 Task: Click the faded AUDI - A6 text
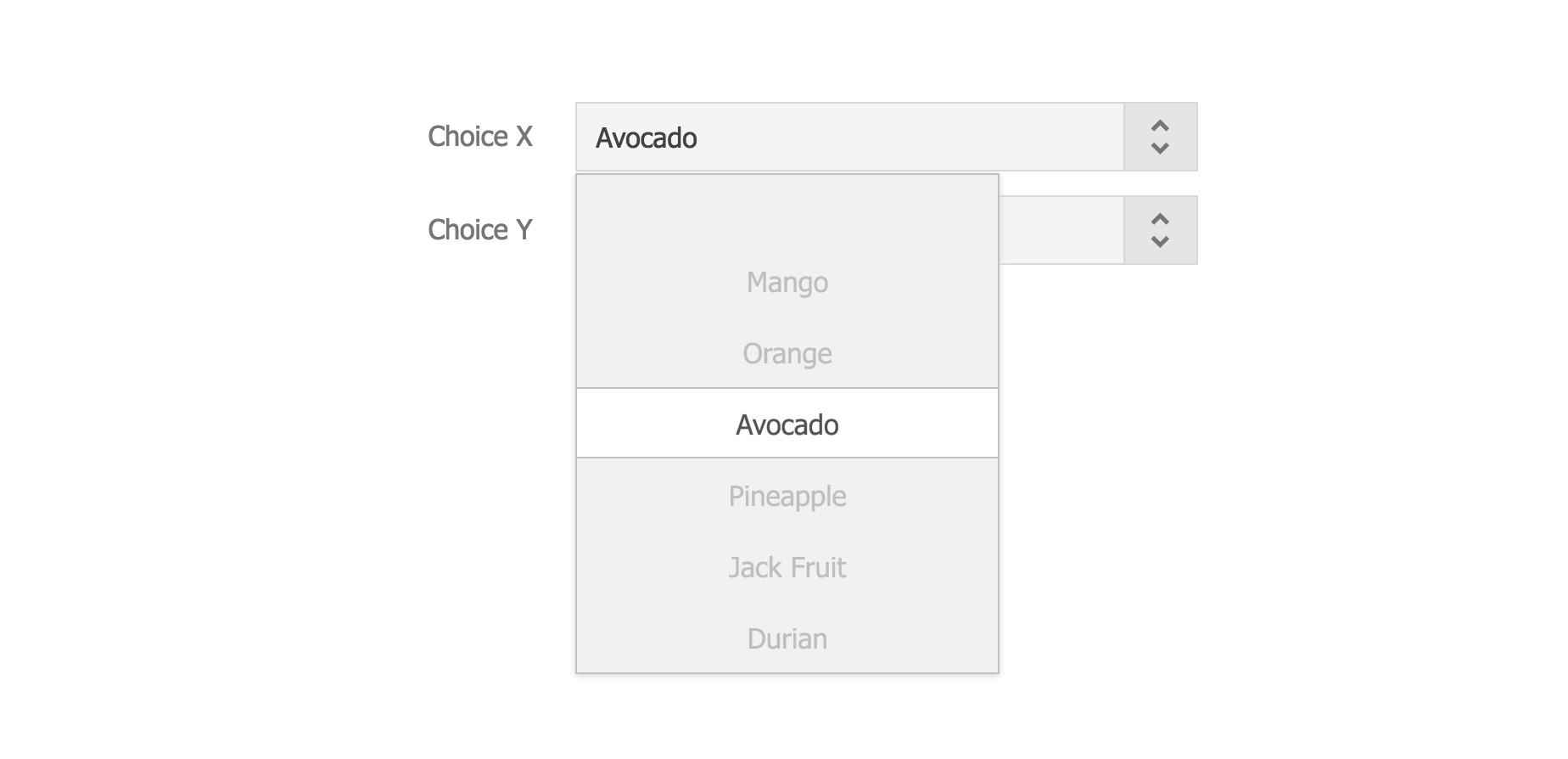coord(656,230)
